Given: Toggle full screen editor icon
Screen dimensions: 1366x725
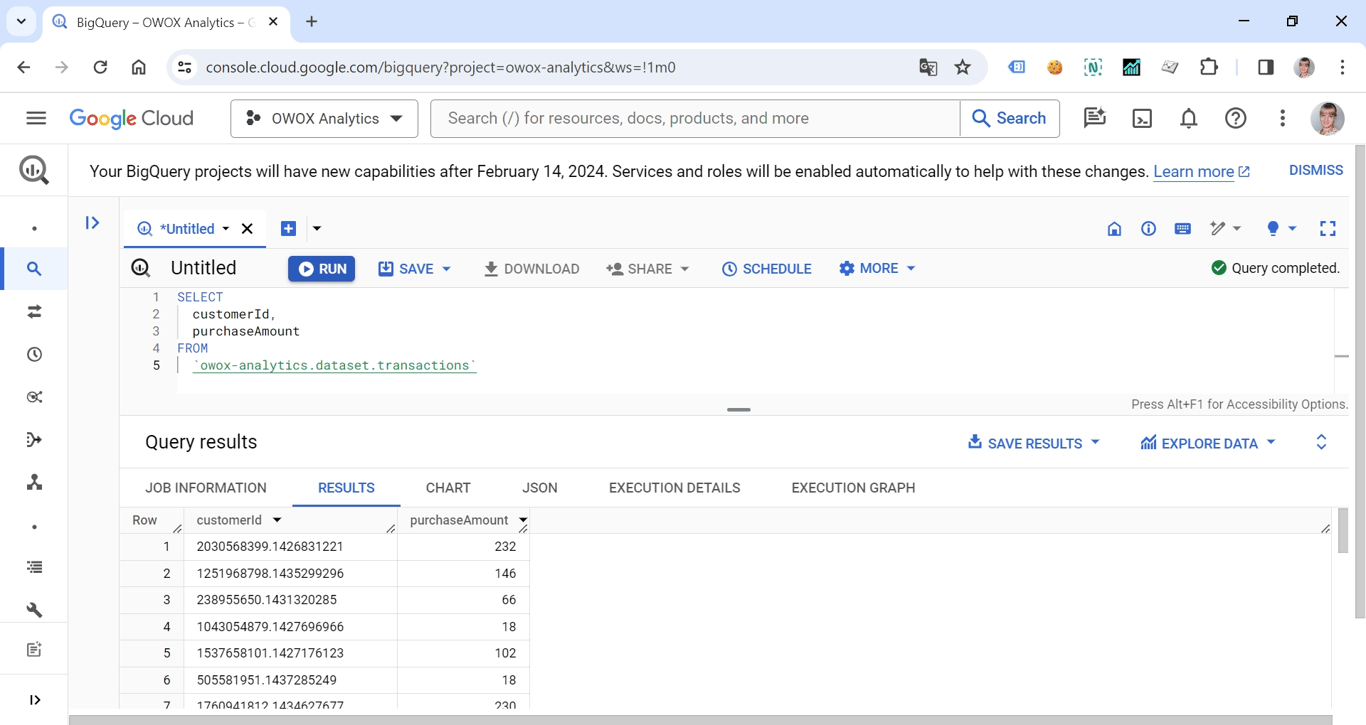Looking at the screenshot, I should [x=1327, y=229].
